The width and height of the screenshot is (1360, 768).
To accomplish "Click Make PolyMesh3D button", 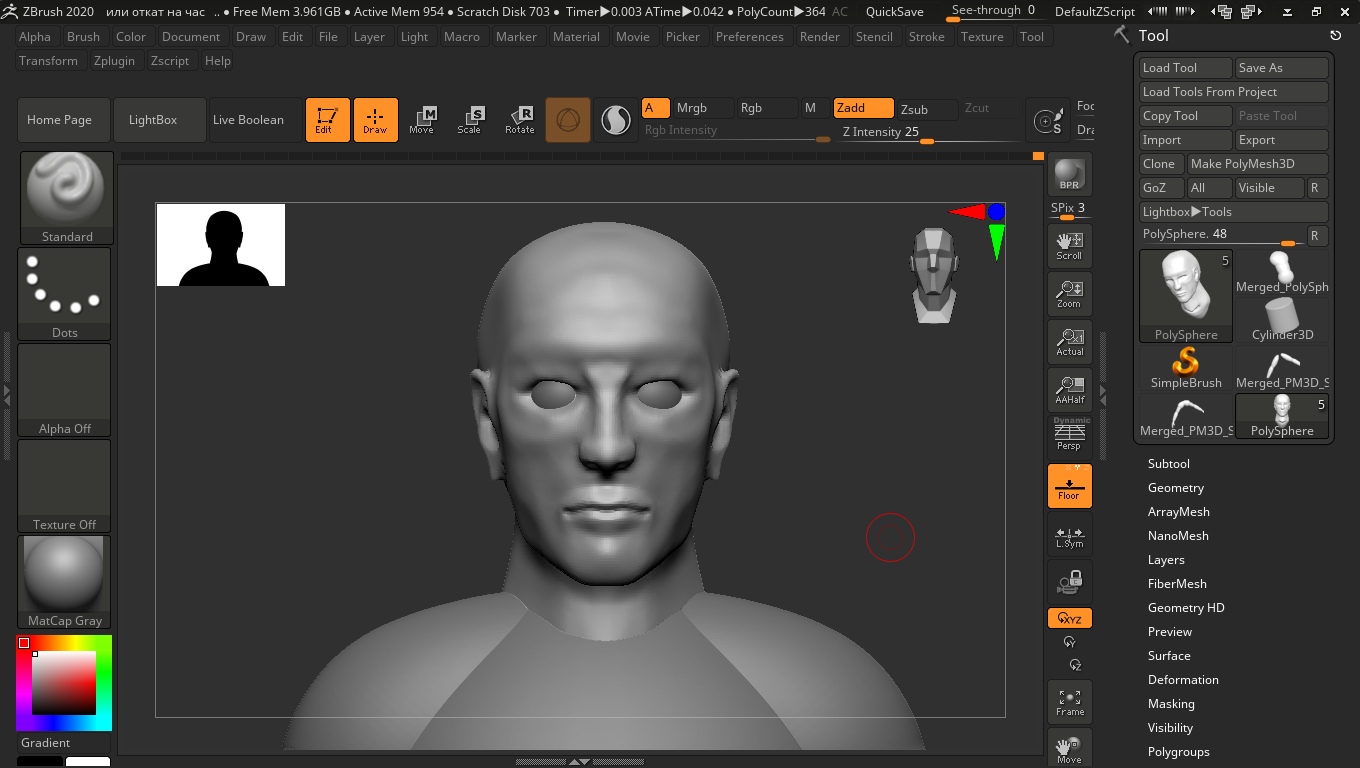I will click(x=1256, y=164).
